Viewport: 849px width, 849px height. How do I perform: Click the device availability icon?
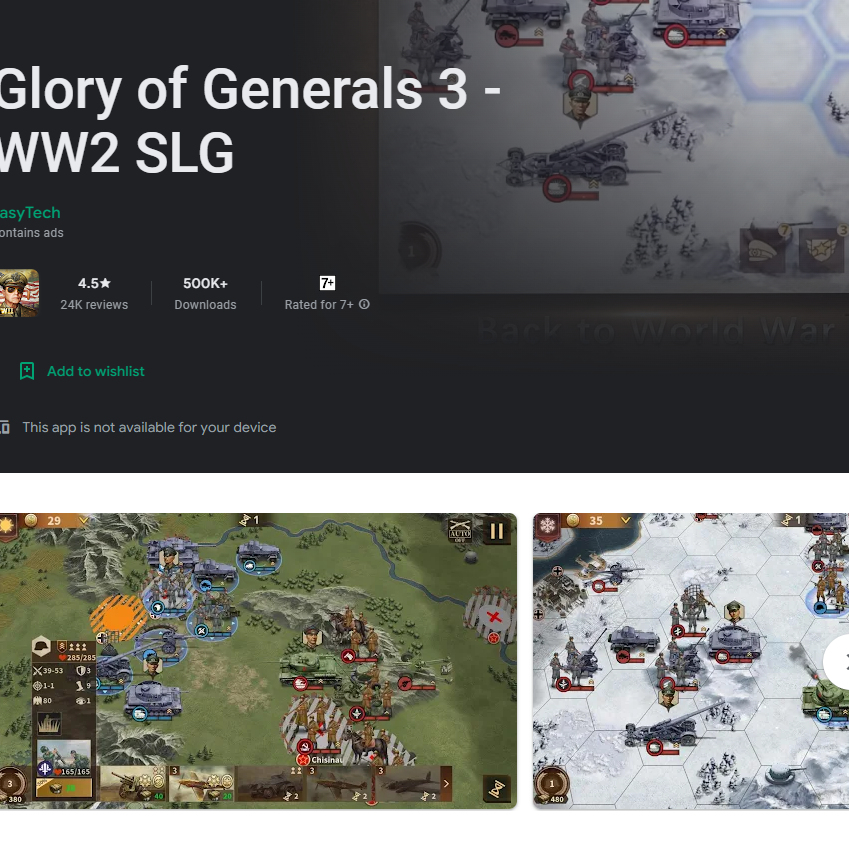coord(4,427)
